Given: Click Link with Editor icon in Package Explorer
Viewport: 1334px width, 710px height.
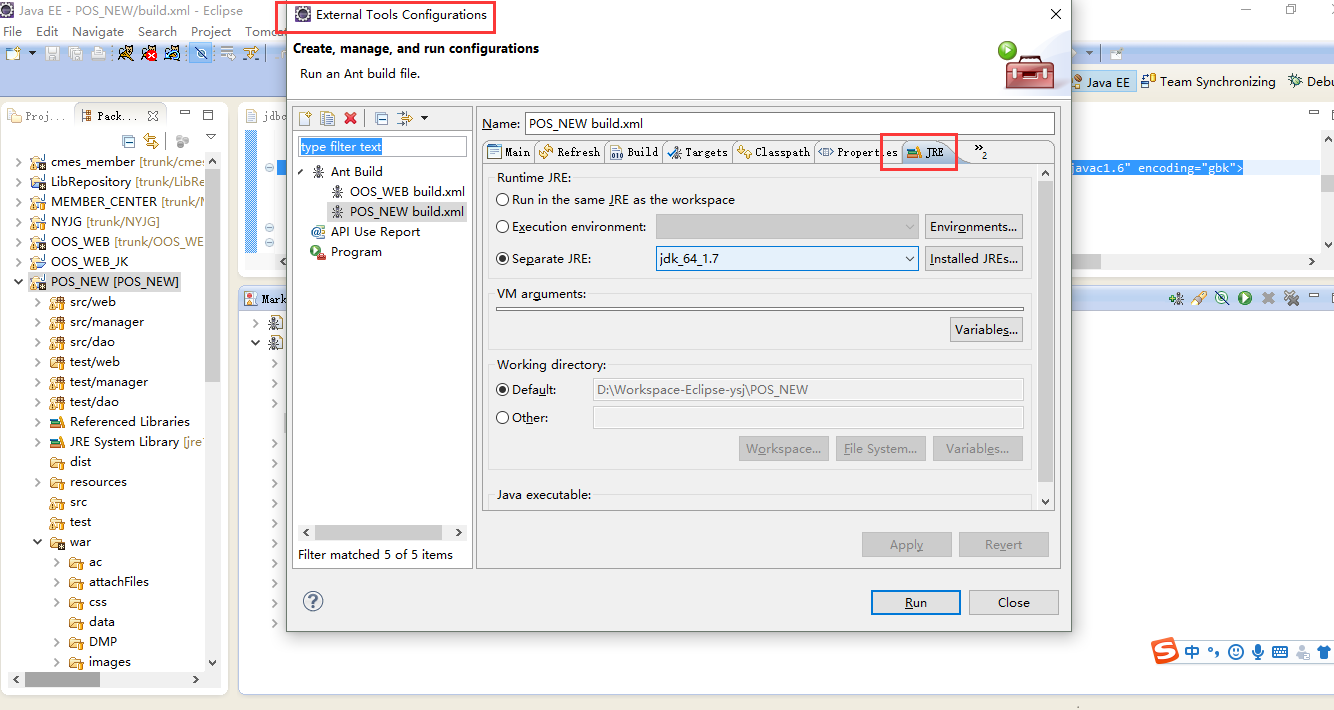Looking at the screenshot, I should click(150, 141).
